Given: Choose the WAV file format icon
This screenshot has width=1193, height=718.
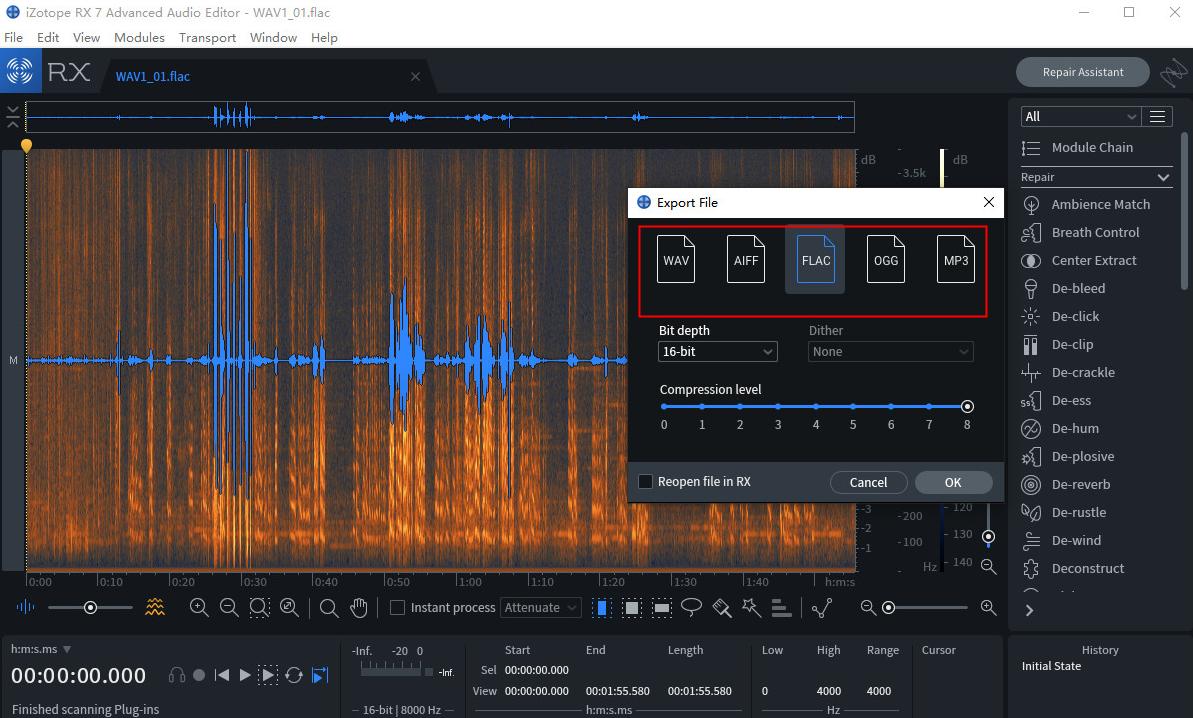Looking at the screenshot, I should (x=676, y=259).
